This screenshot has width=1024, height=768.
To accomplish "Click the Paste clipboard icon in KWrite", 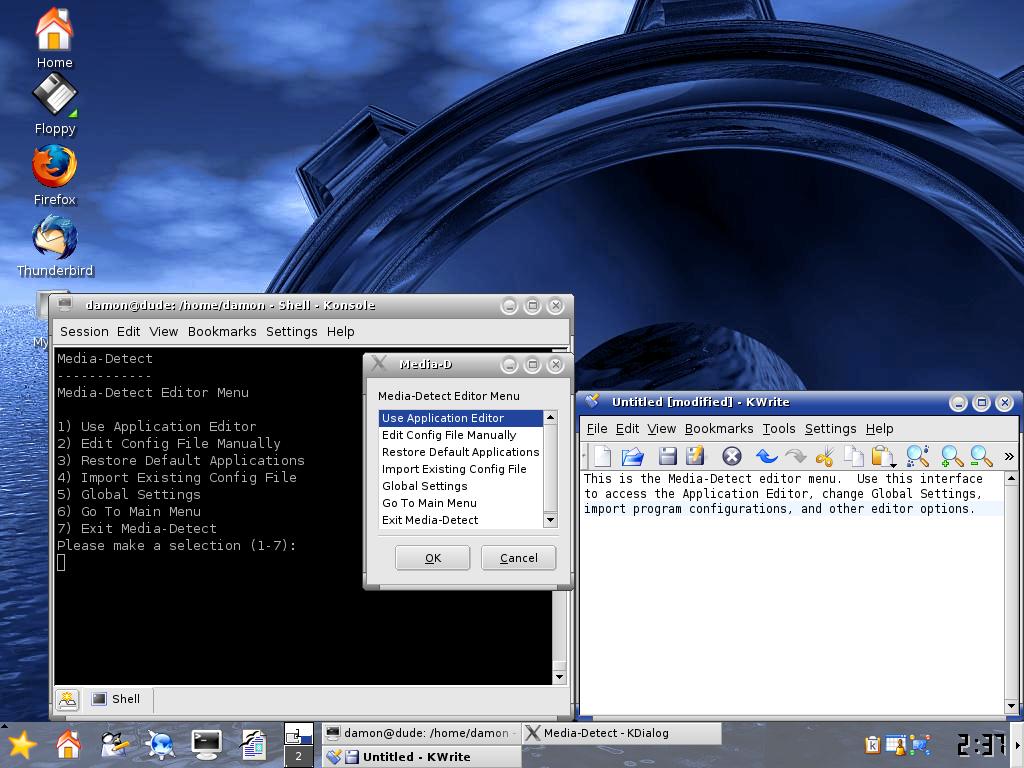I will coord(882,456).
